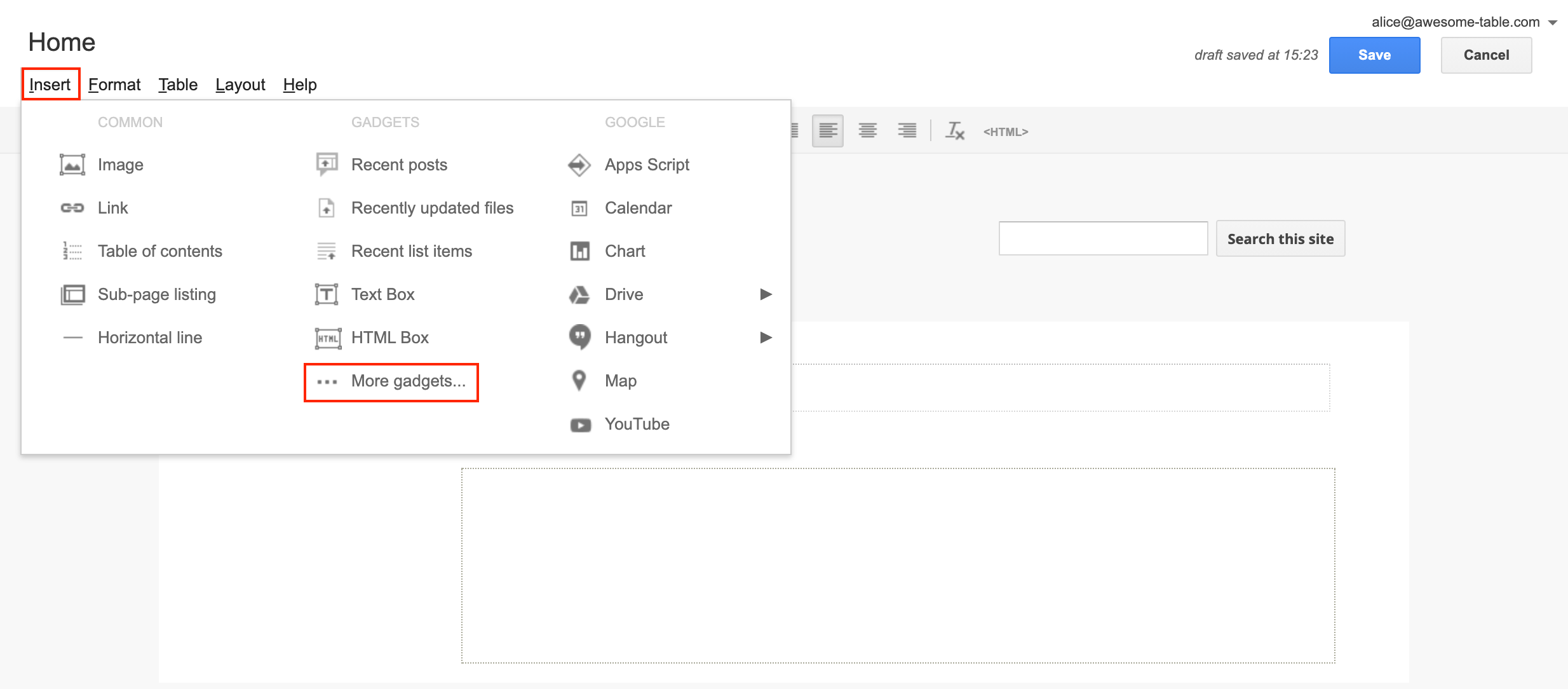Toggle right align in toolbar

(907, 132)
